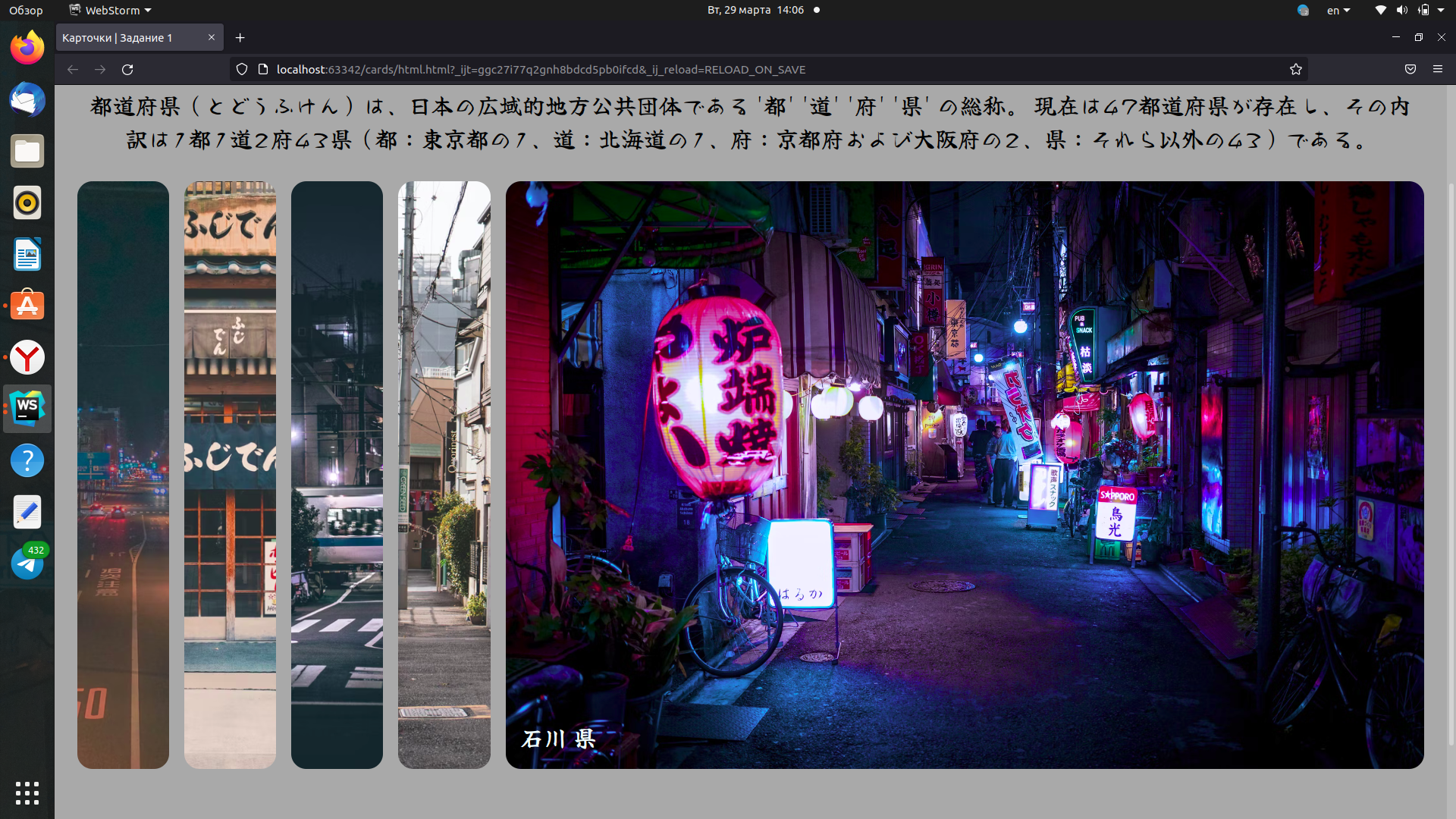Open Firefox from the dock
1456x819 pixels.
27,48
